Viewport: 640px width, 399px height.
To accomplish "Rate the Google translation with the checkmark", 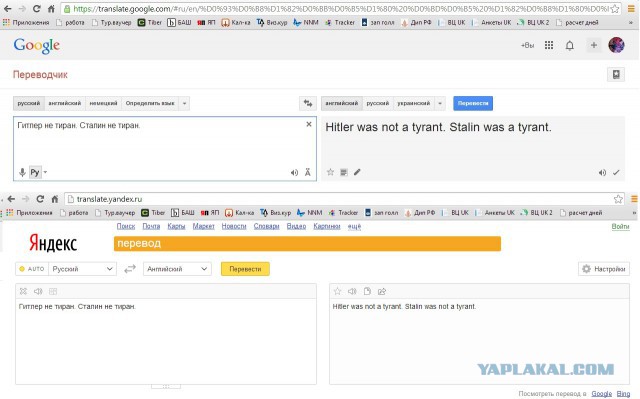I will click(616, 173).
